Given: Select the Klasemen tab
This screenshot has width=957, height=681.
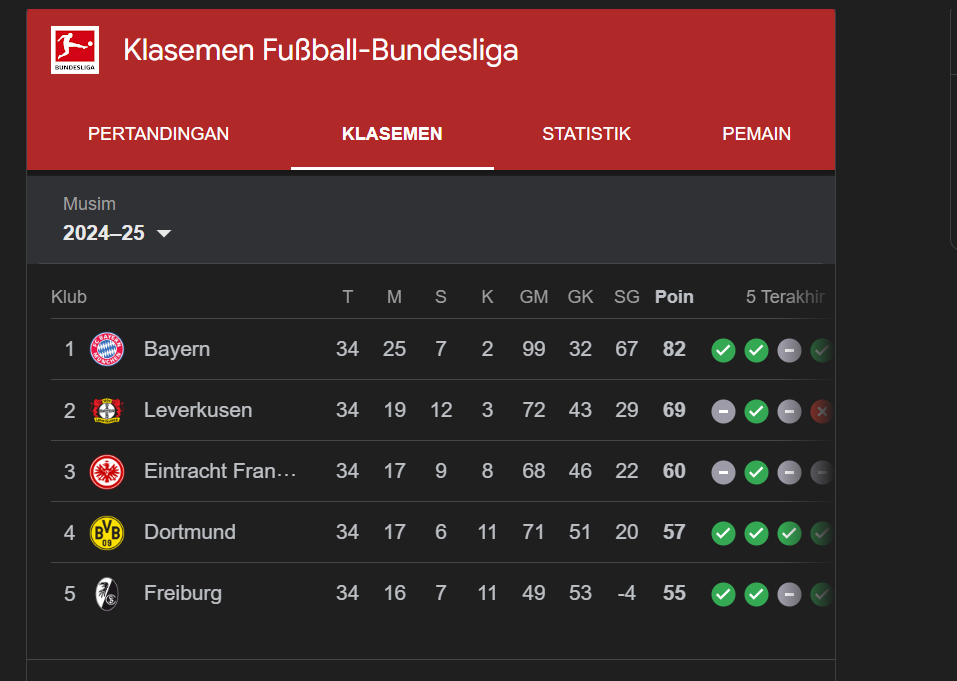Looking at the screenshot, I should point(392,134).
